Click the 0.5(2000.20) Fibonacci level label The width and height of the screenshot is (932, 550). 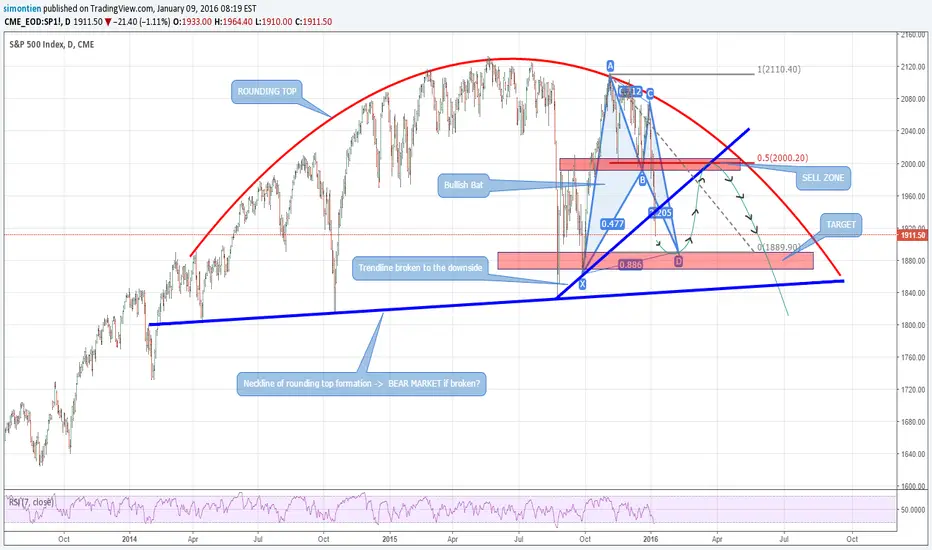(x=782, y=158)
